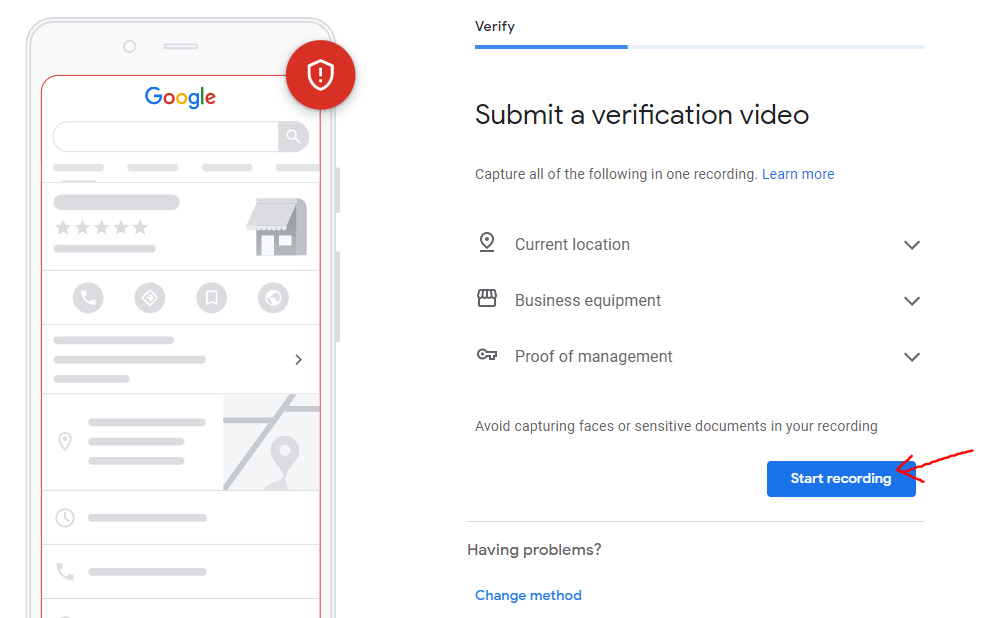Click the Change method link
Screen dimensions: 993x618
(528, 595)
